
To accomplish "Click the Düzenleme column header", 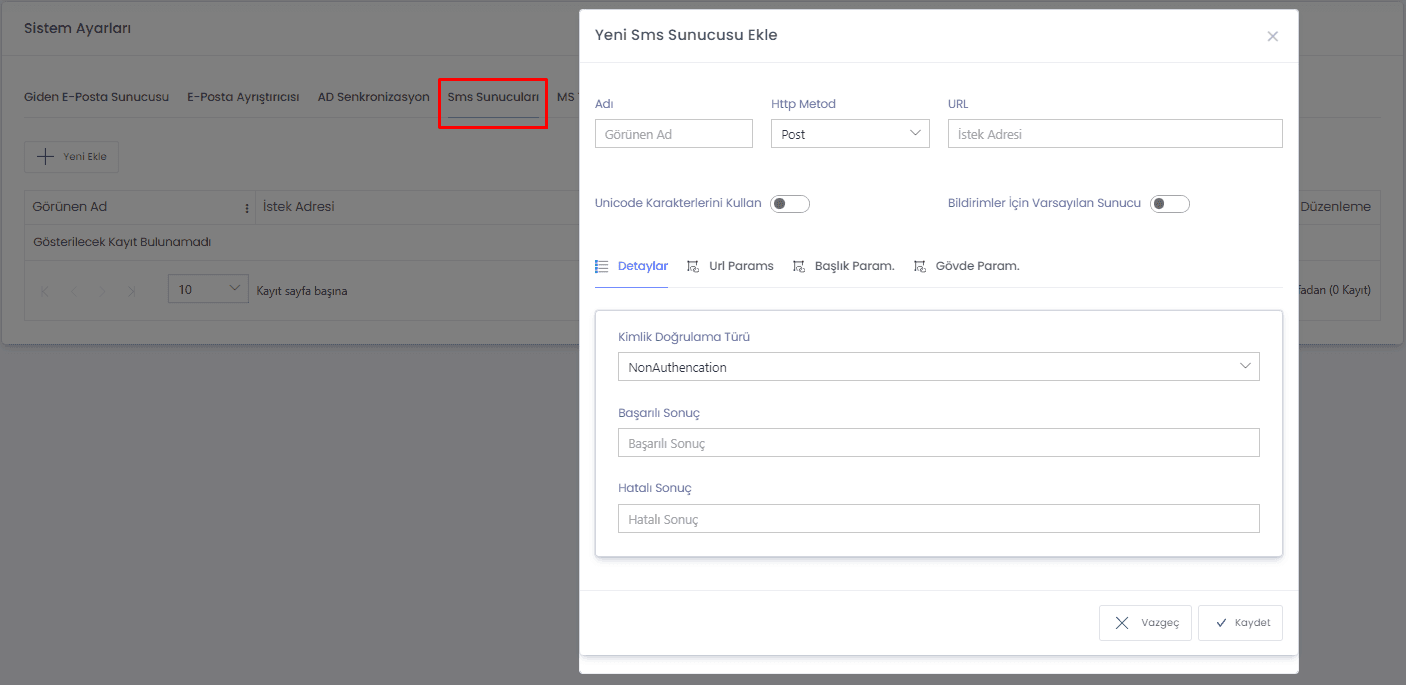I will click(1335, 207).
